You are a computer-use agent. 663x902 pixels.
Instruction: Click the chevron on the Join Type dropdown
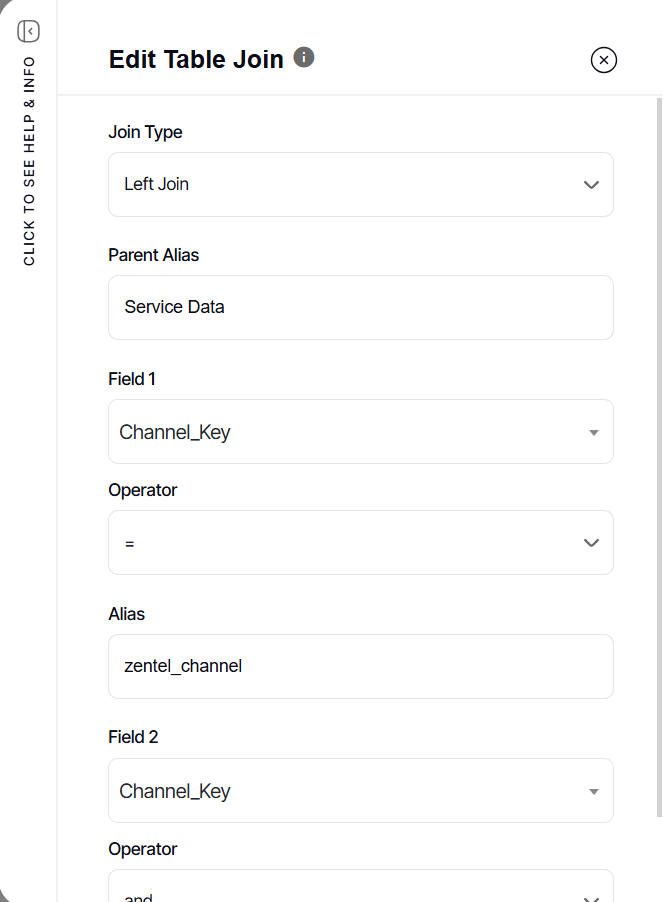591,184
